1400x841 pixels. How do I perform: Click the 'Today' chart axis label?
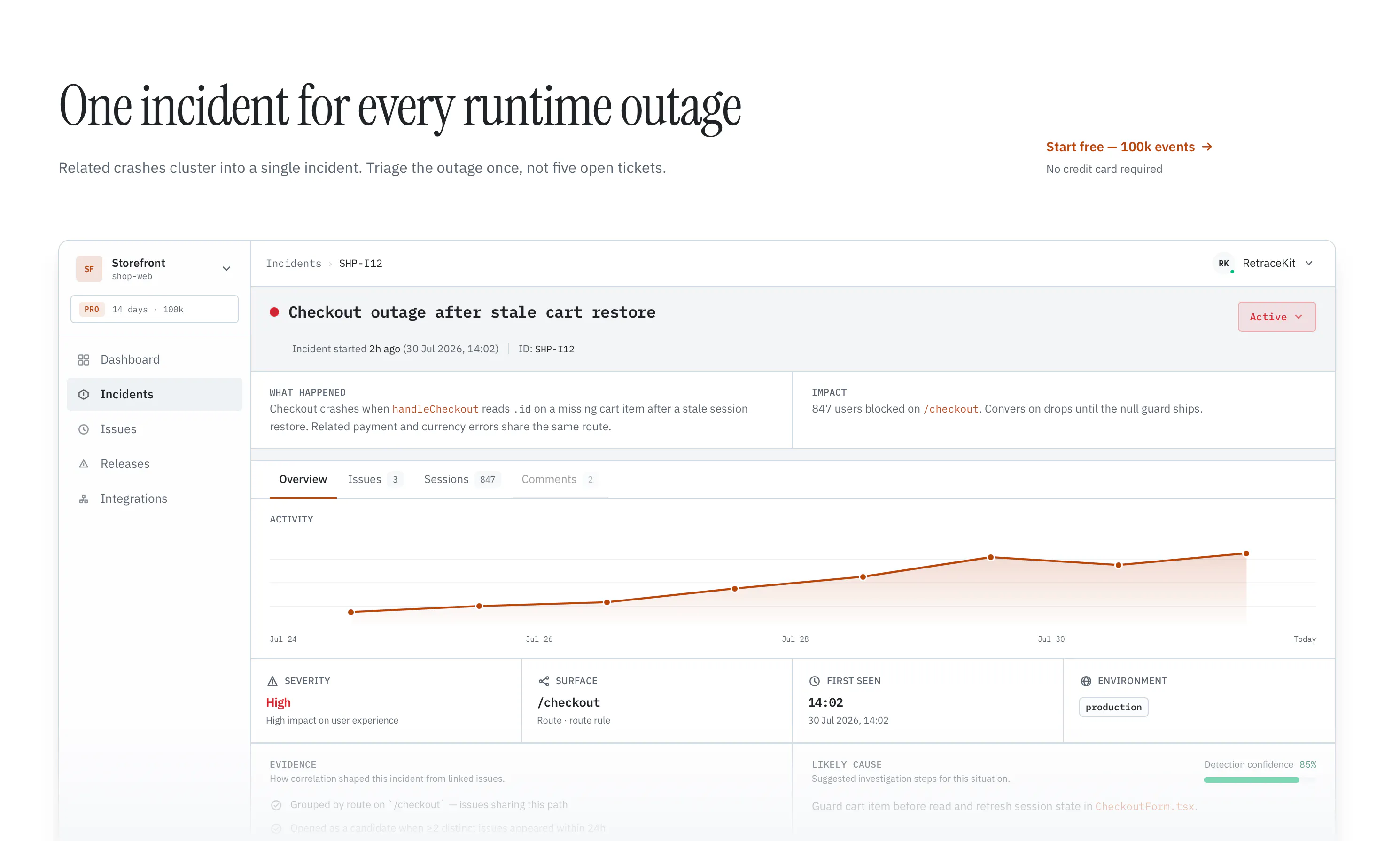1304,639
